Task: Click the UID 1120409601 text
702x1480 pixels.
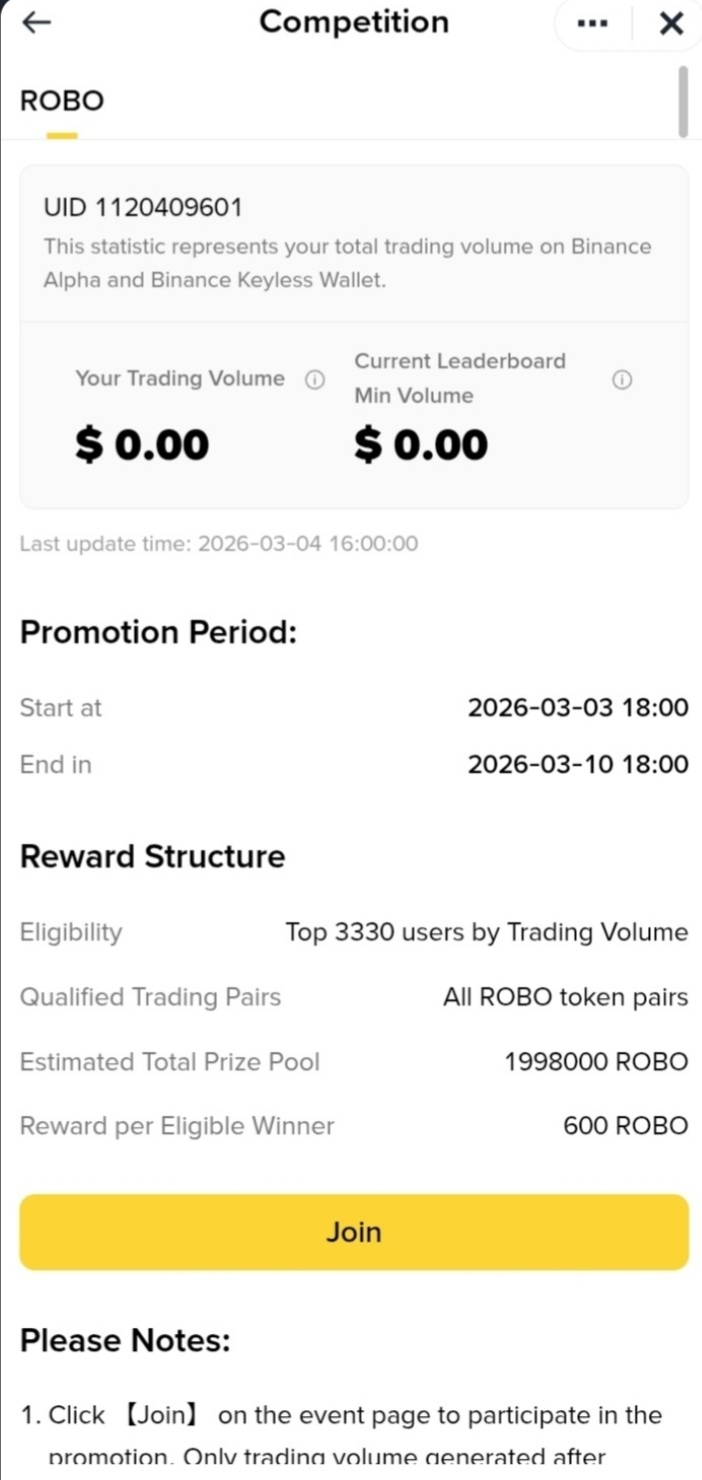Action: (x=143, y=208)
